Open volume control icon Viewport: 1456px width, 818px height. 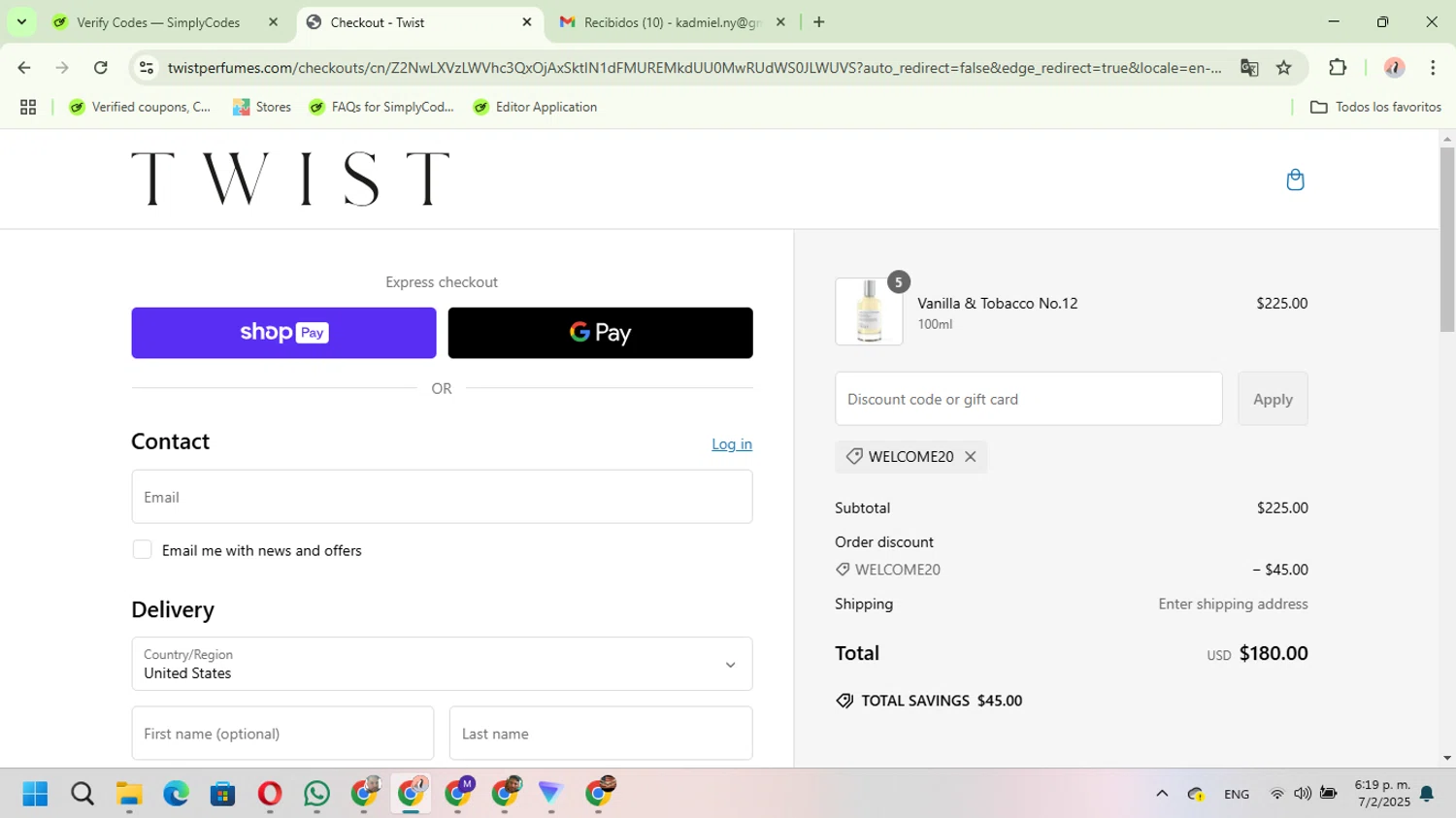[1303, 794]
